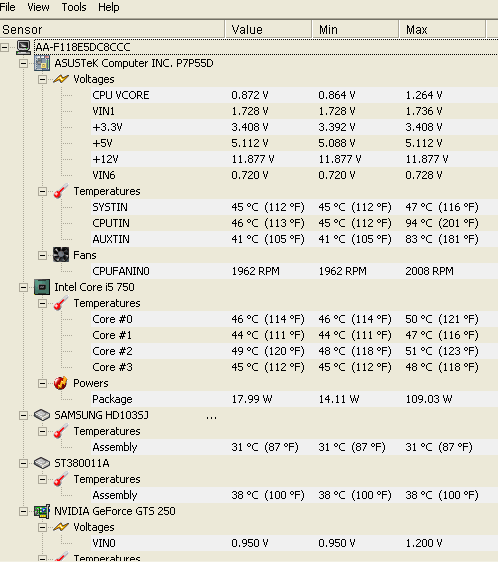Select the Core #1 temperature row
Viewport: 498px width, 562px height.
pos(294,335)
